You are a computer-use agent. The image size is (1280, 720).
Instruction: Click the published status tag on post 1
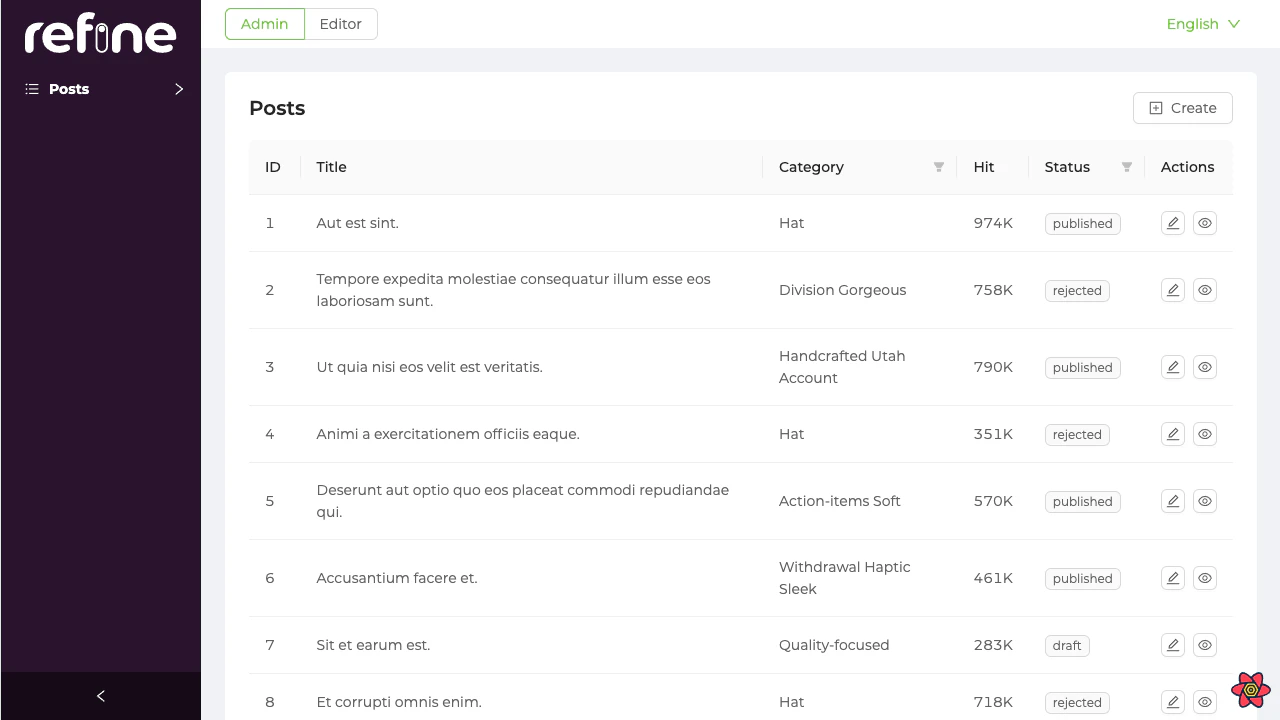click(1082, 224)
